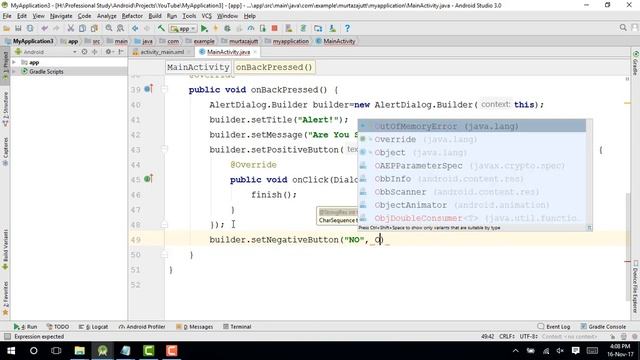Open the Run tool window
Image resolution: width=640 pixels, height=360 pixels.
pos(25,327)
